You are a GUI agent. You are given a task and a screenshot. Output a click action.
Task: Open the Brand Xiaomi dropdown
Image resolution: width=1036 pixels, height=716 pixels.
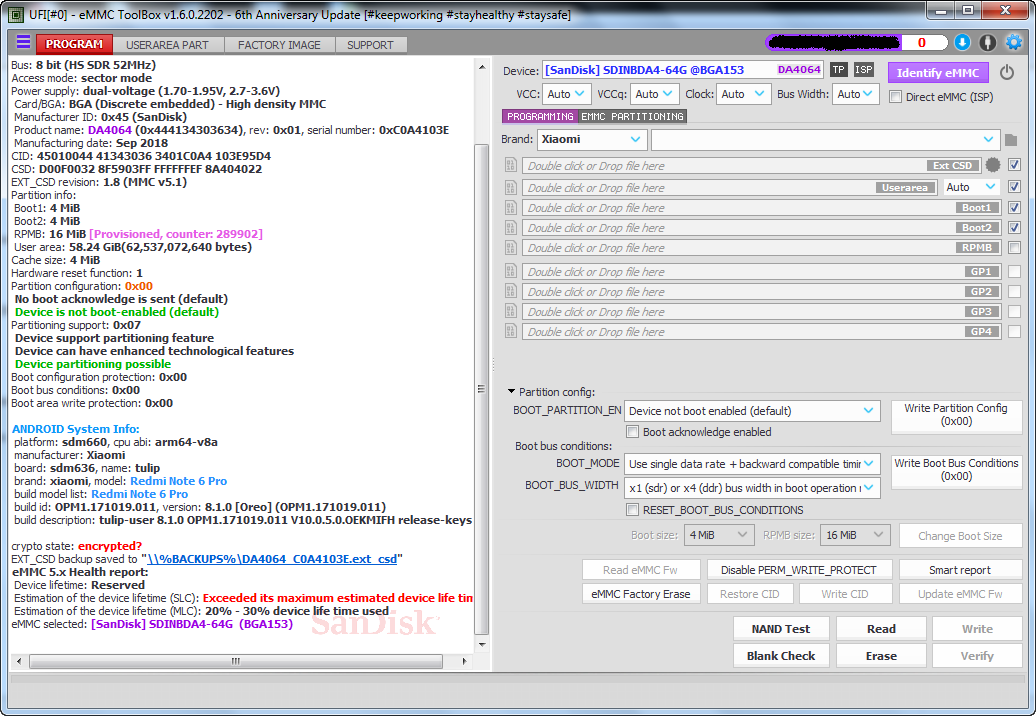tap(591, 139)
